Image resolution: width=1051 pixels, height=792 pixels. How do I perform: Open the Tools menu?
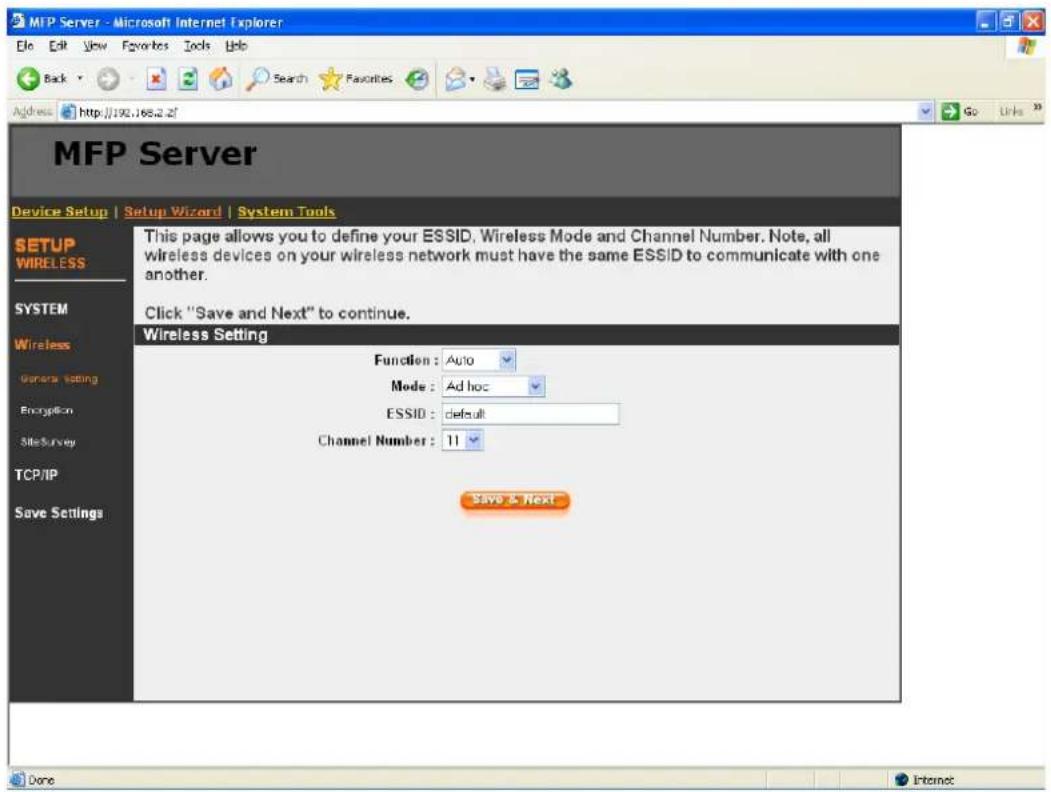pyautogui.click(x=197, y=46)
